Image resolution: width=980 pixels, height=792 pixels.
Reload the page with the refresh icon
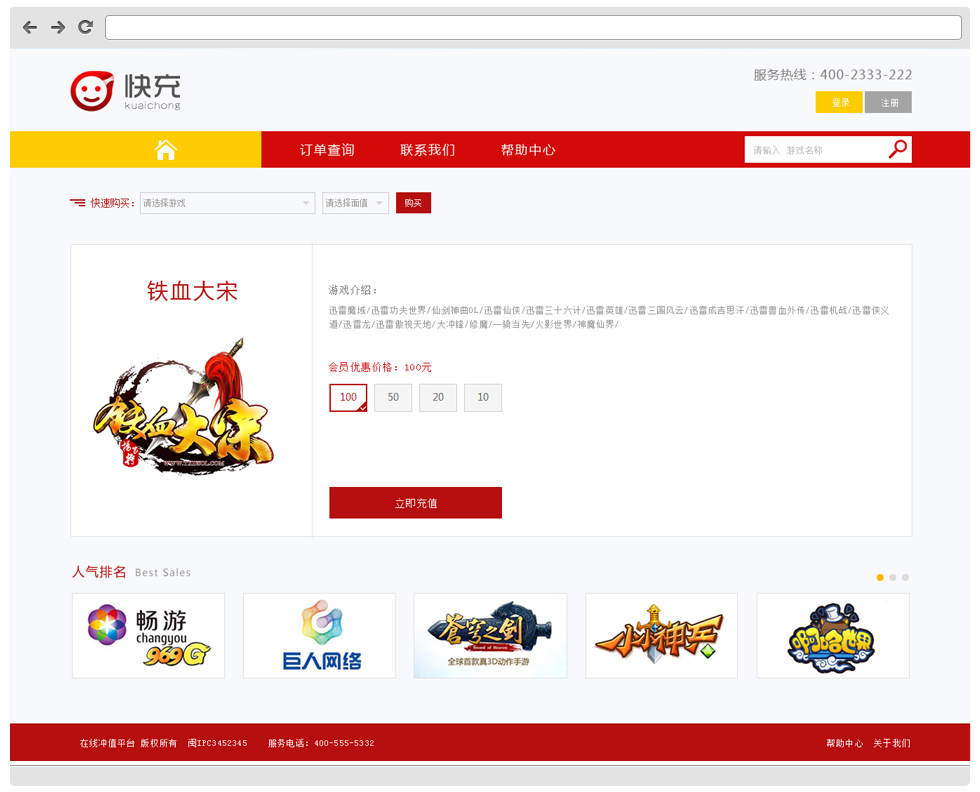pyautogui.click(x=86, y=26)
